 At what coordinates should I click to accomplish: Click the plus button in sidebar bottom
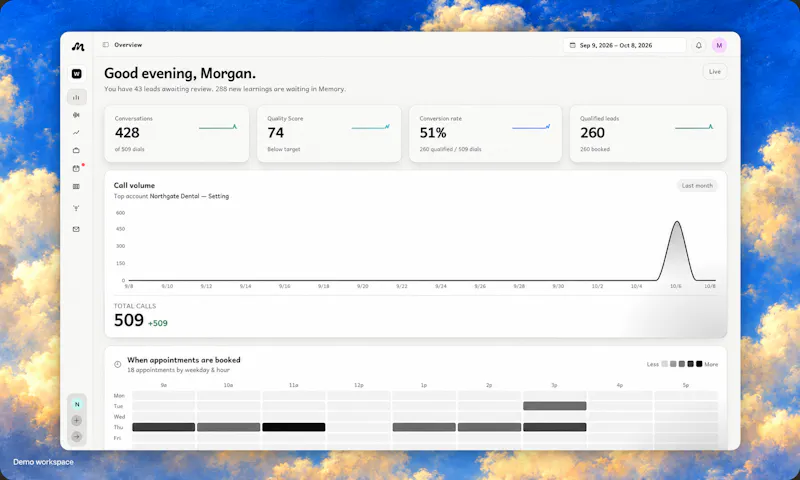77,421
